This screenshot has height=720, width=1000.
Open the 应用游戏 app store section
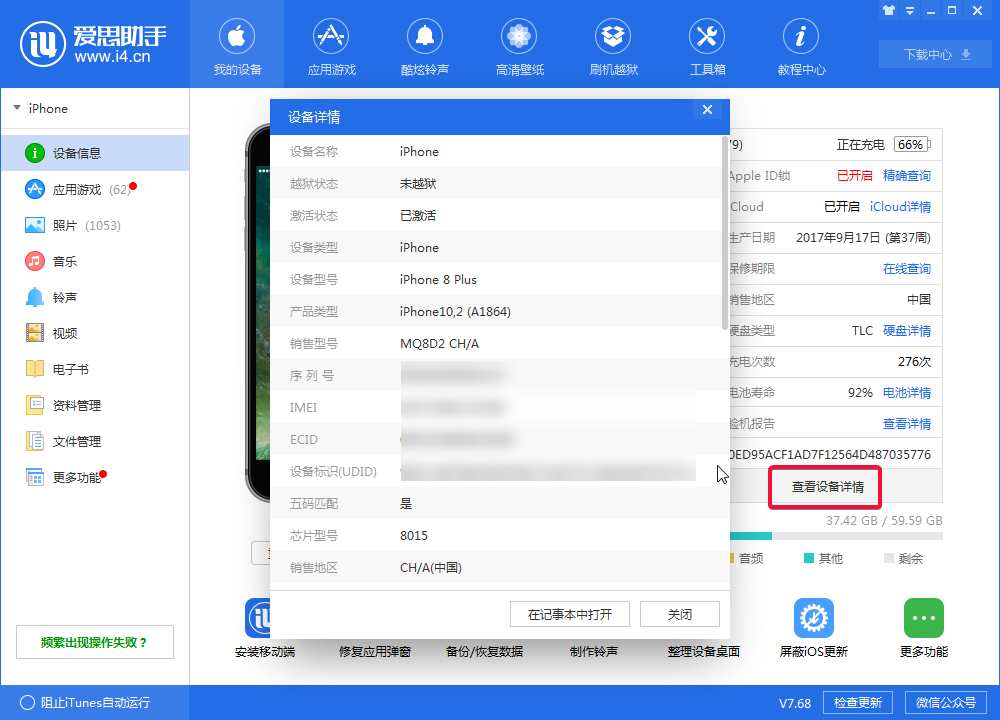click(x=331, y=45)
